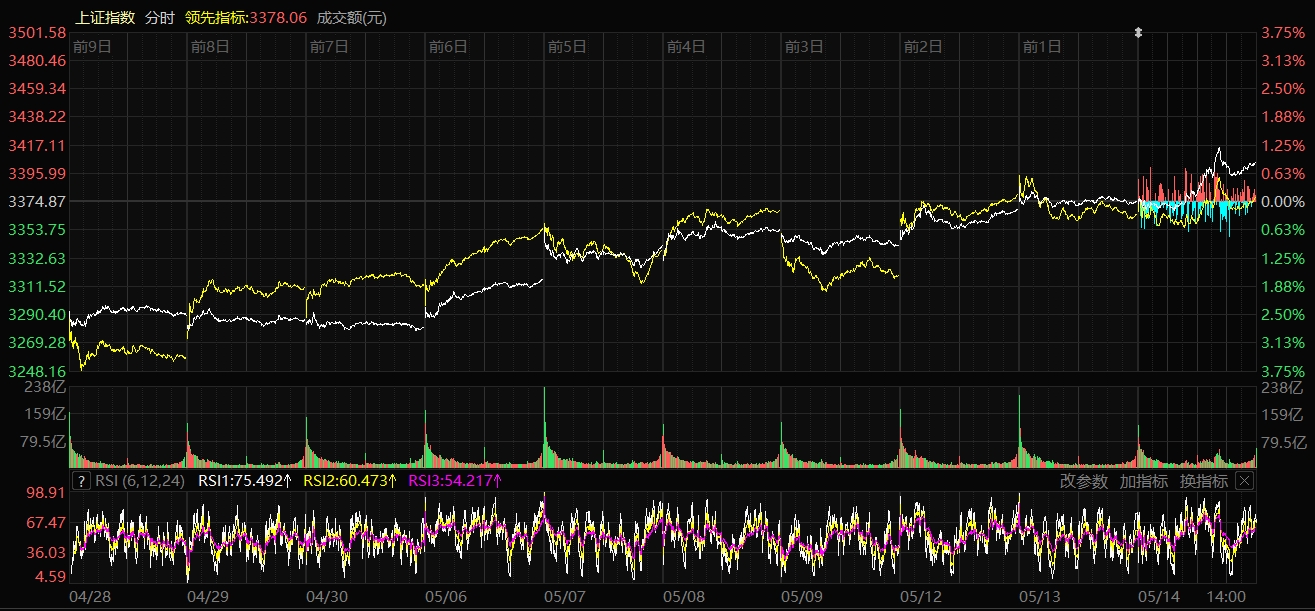The width and height of the screenshot is (1315, 611).
Task: Select the 前6日 day label
Action: point(448,46)
